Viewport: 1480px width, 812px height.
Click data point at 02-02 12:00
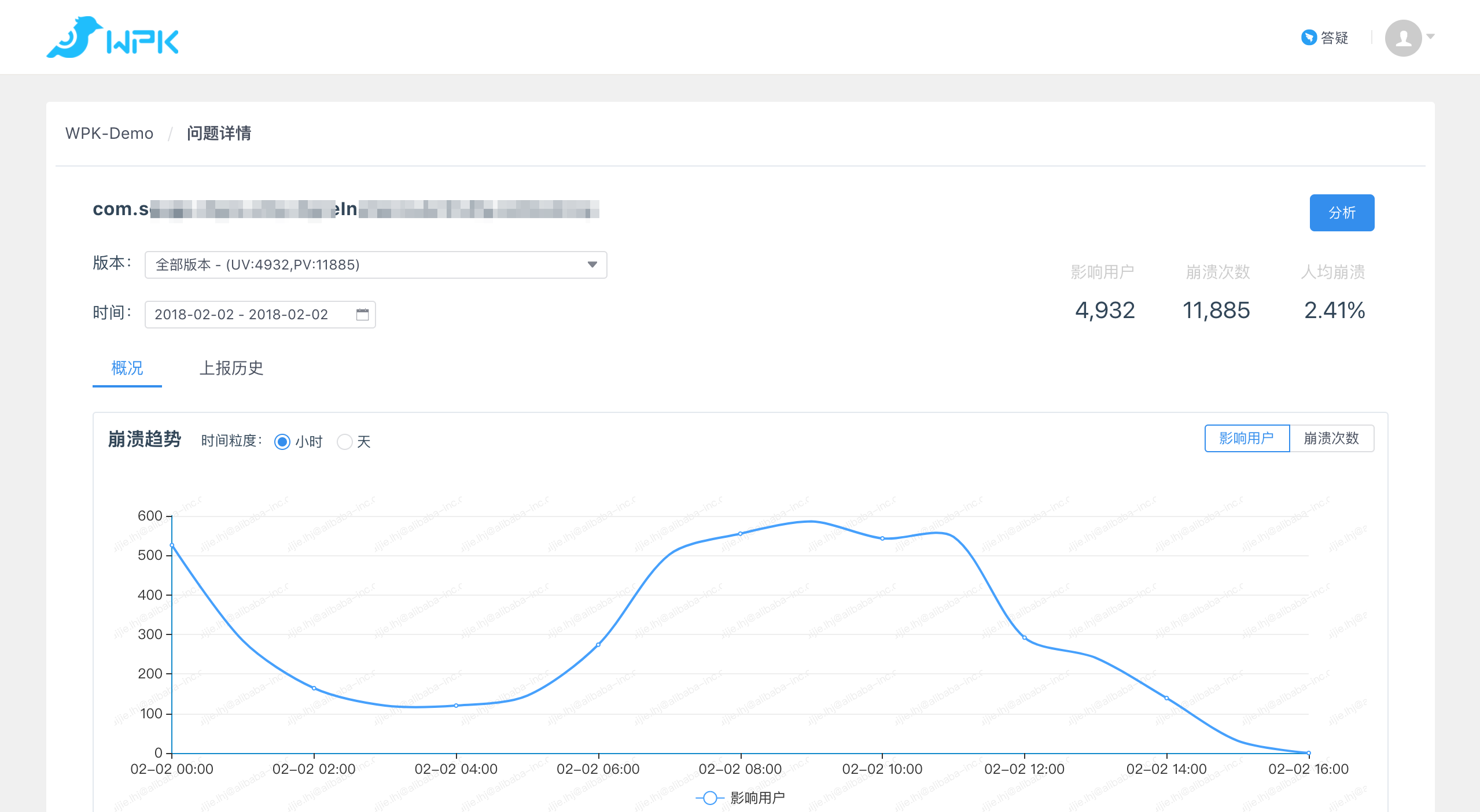coord(1024,638)
